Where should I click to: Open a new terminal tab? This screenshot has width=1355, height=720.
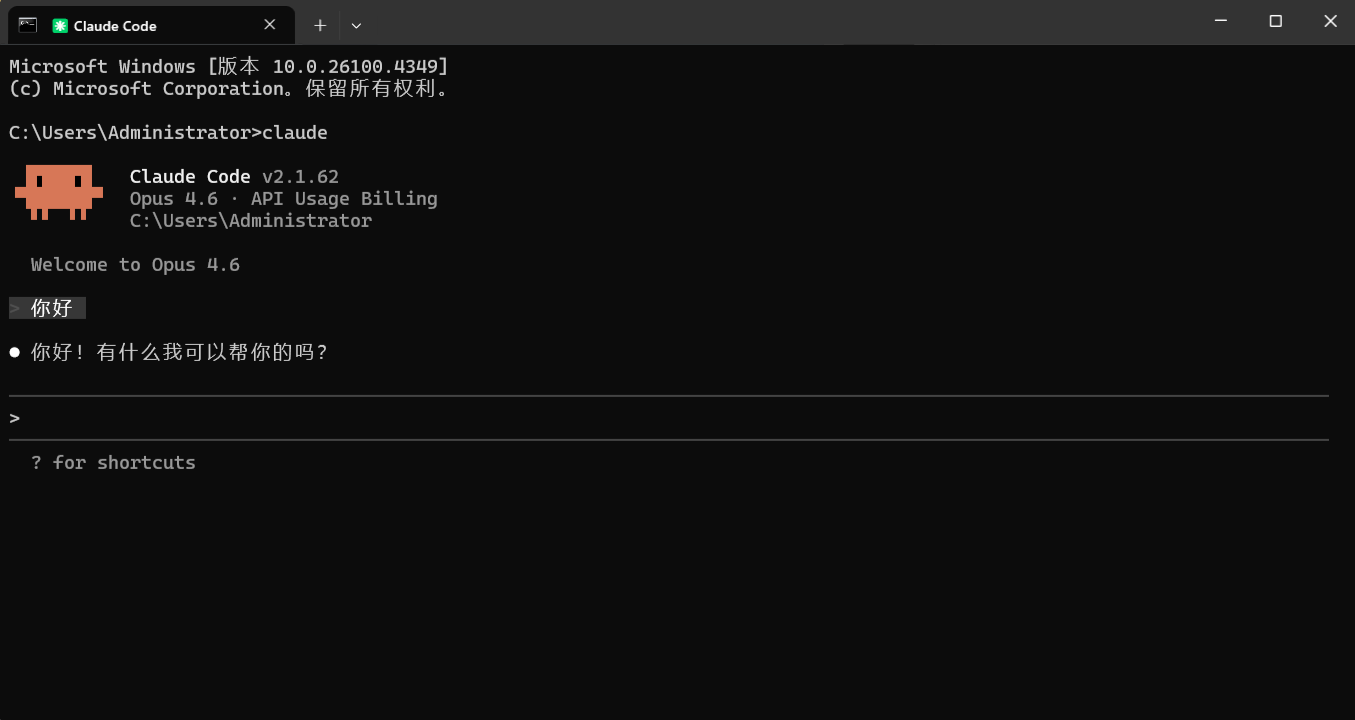[x=320, y=25]
